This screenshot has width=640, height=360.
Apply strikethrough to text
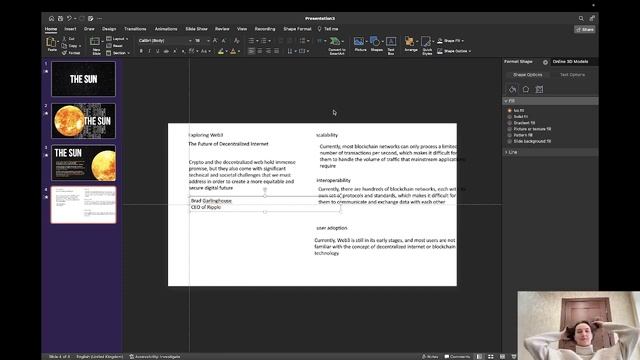pyautogui.click(x=166, y=51)
